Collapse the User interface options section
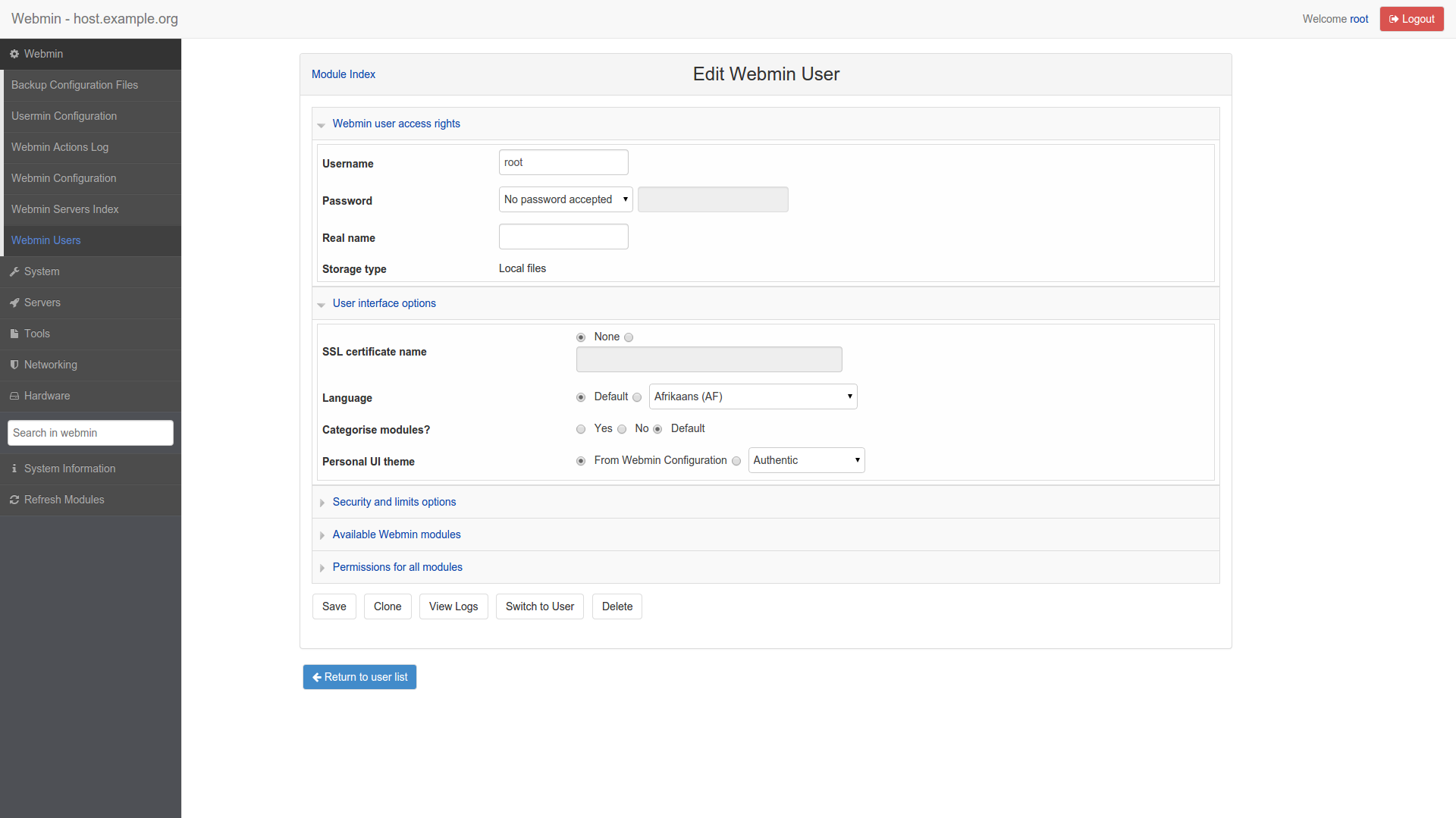 coord(384,303)
